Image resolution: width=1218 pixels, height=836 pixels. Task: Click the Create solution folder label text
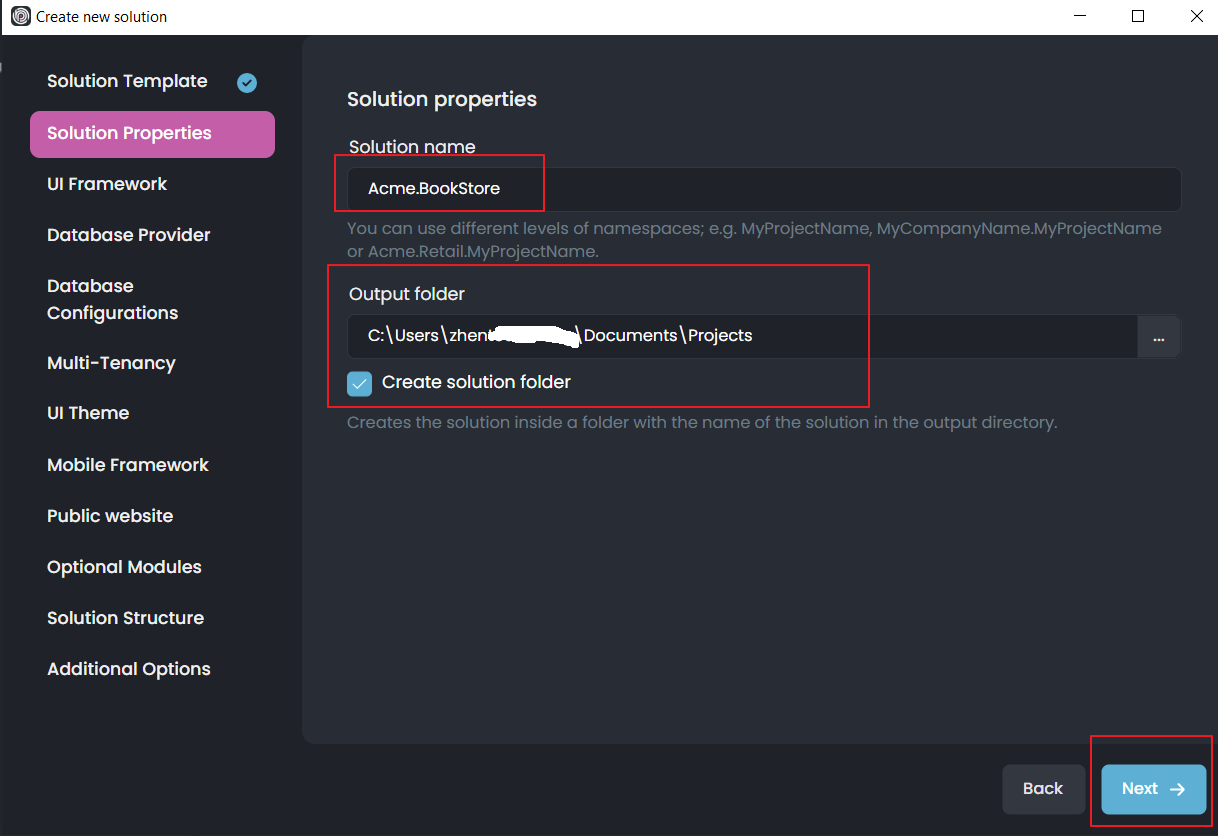pyautogui.click(x=476, y=382)
